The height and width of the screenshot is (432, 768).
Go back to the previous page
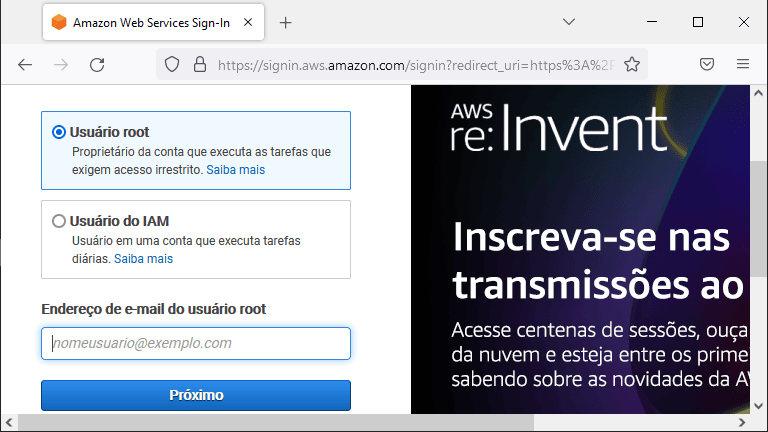point(25,65)
